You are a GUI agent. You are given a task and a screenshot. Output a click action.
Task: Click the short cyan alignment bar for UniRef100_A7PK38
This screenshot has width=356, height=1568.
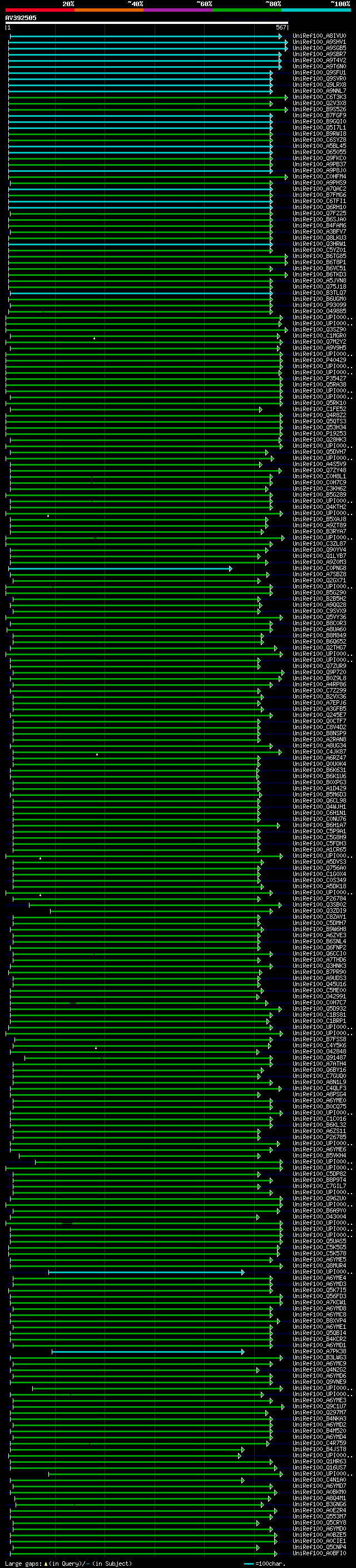(x=148, y=1352)
